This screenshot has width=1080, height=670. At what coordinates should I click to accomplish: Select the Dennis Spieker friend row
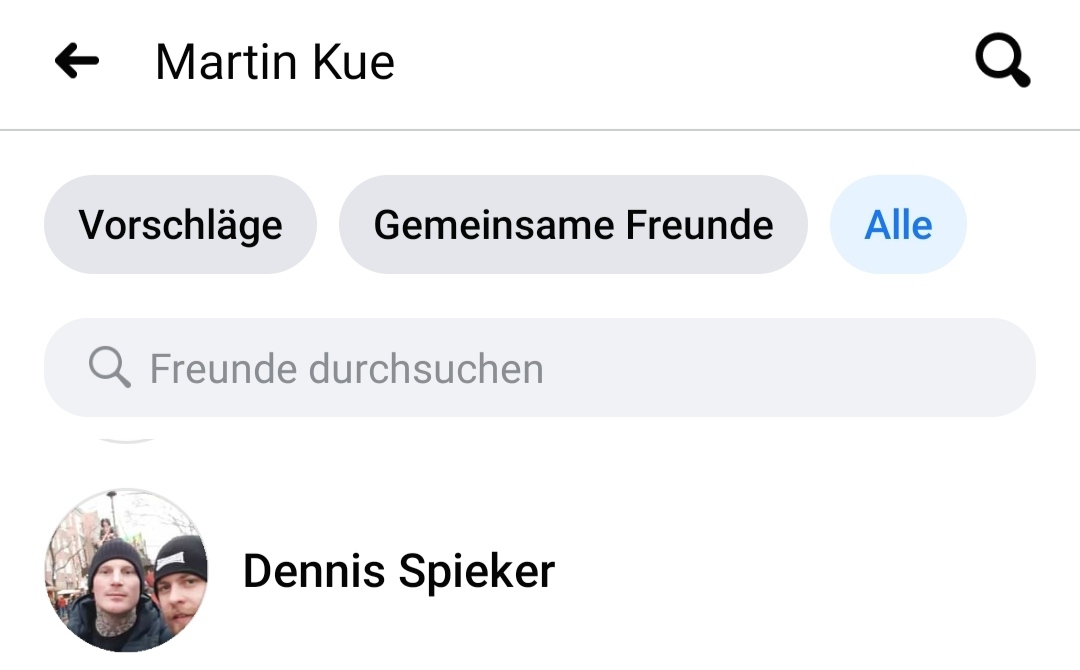(x=600, y=571)
